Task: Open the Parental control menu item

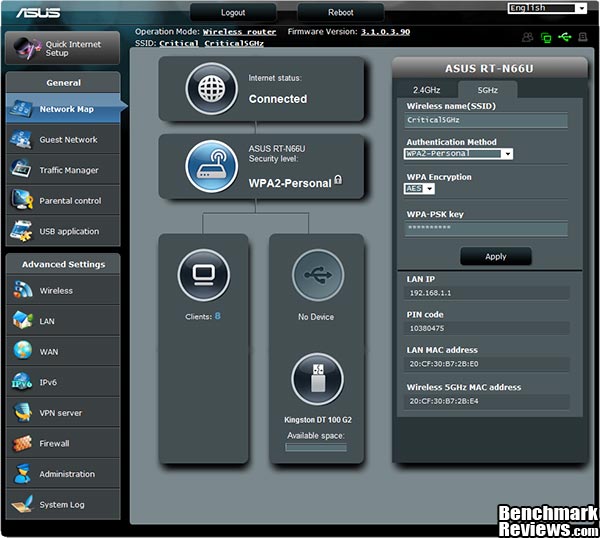Action: 63,201
